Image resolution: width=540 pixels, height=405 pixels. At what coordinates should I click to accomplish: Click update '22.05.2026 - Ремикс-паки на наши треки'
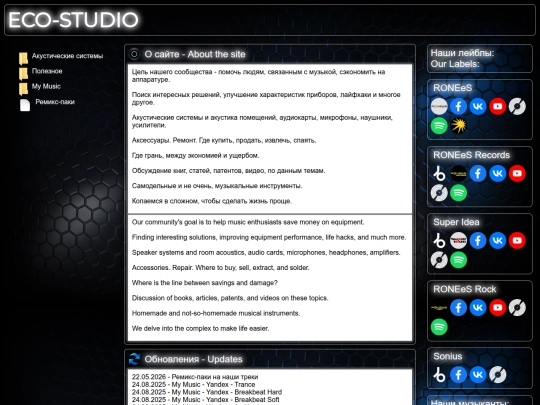point(195,377)
